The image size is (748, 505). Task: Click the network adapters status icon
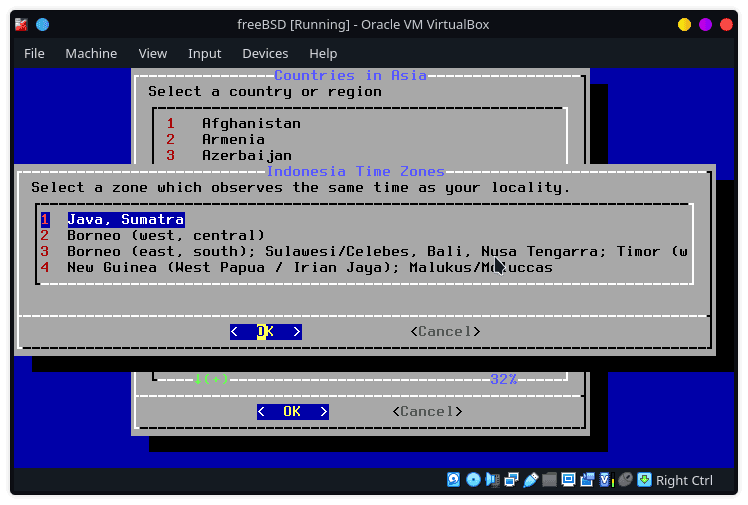pos(511,480)
